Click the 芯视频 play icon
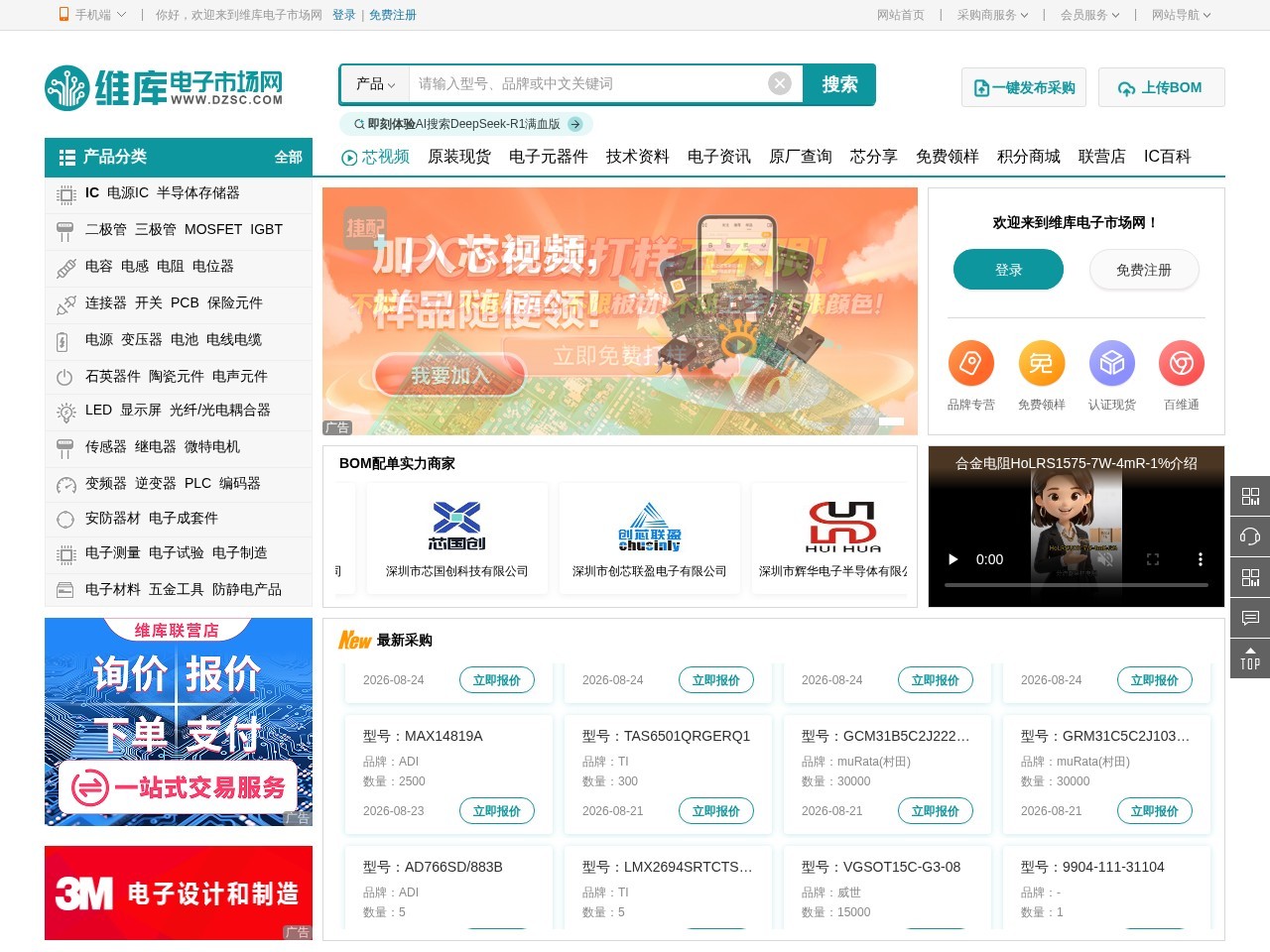Screen dimensions: 1270x952 [x=349, y=158]
